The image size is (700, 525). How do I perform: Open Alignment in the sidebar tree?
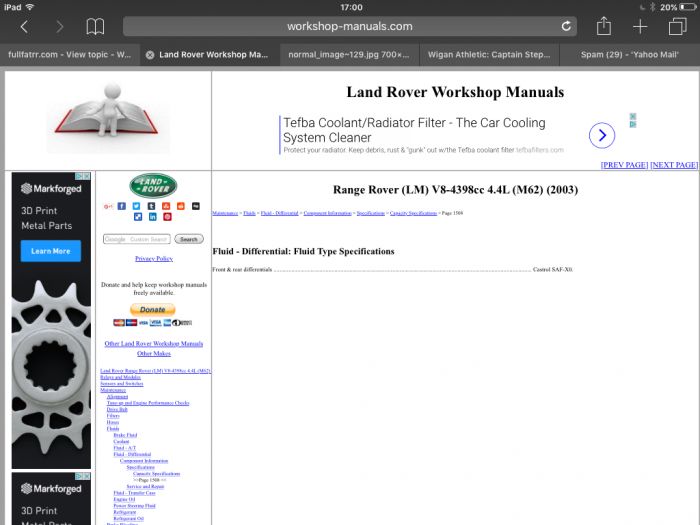[117, 396]
